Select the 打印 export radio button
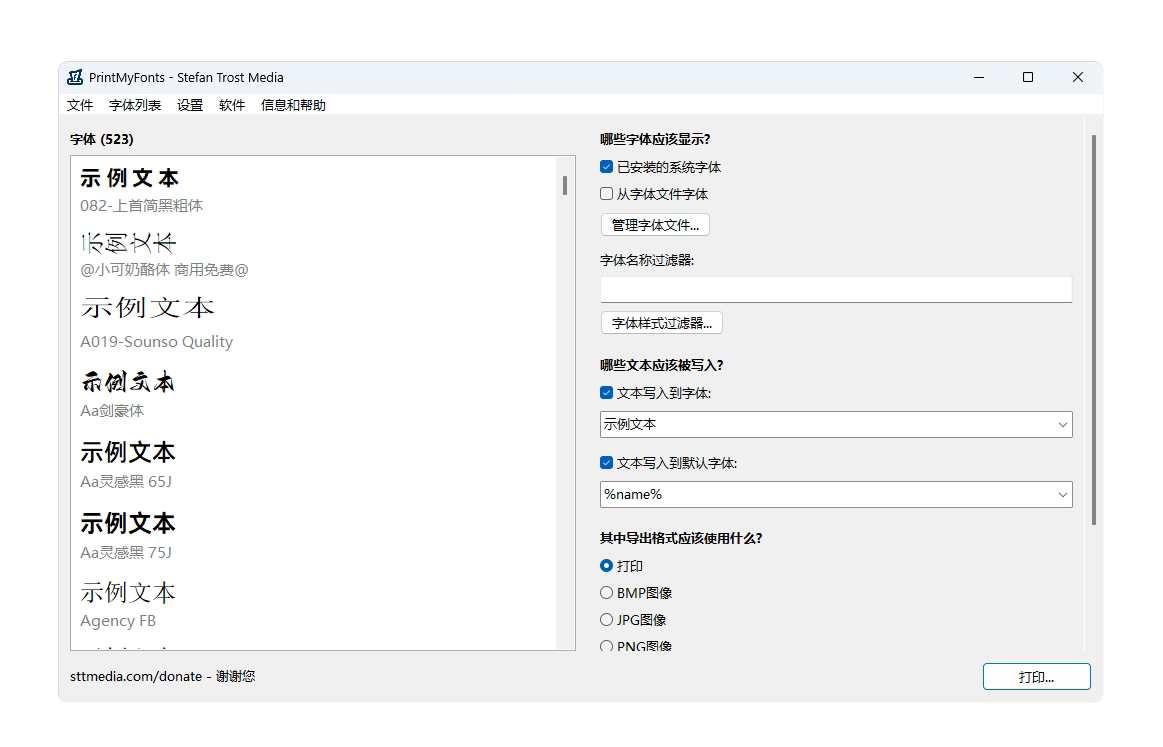 (607, 566)
